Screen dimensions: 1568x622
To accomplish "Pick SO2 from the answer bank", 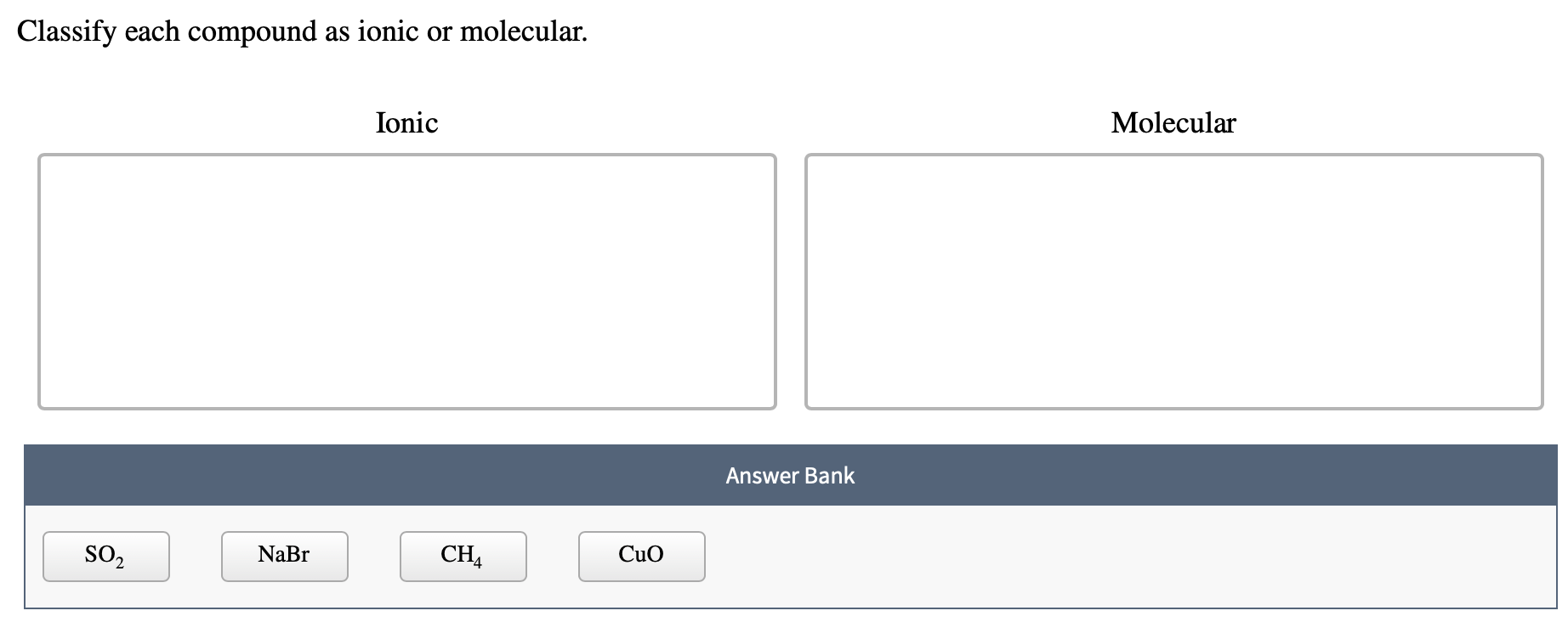I will coord(105,556).
